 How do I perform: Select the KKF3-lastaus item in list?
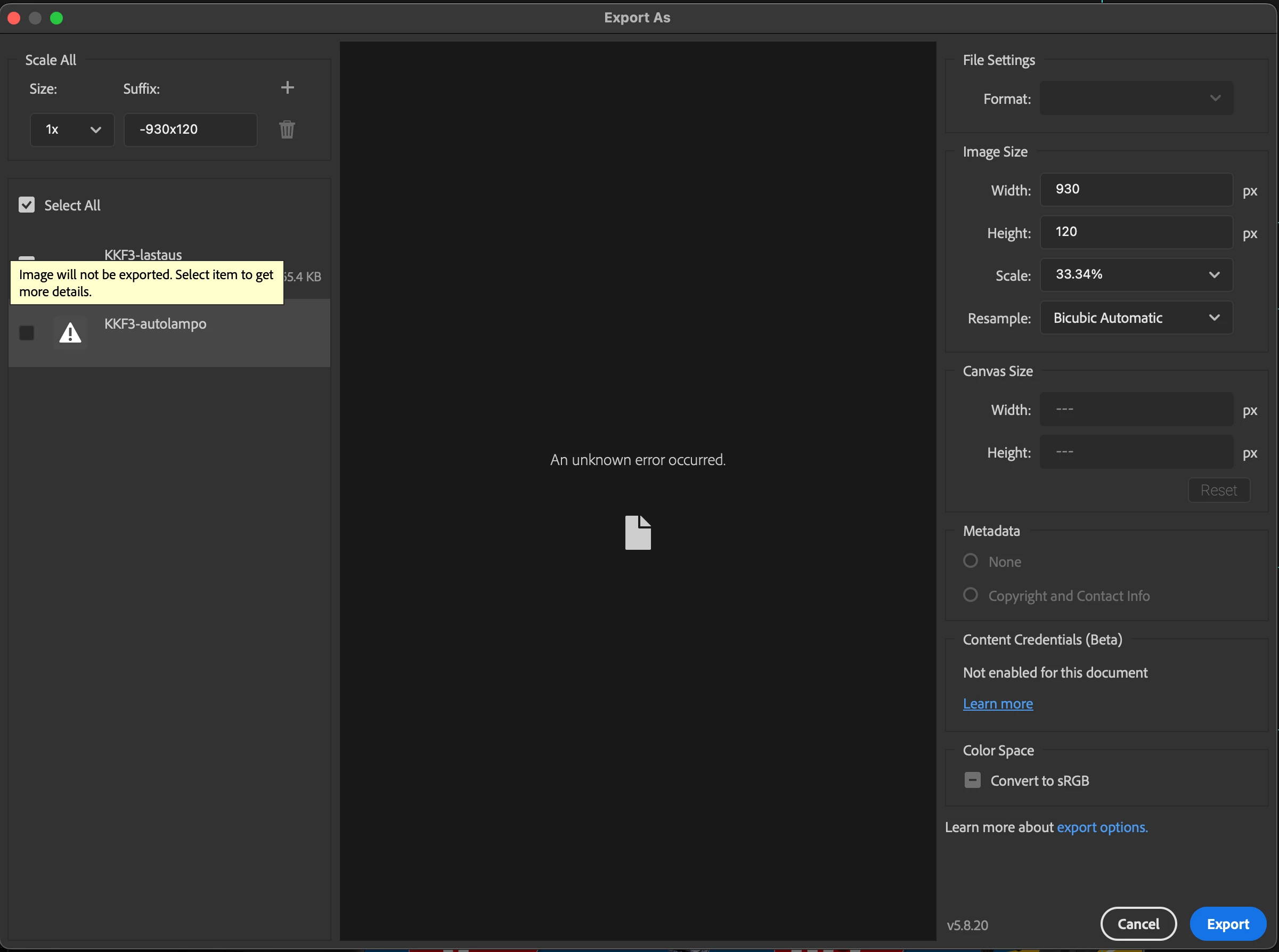click(143, 254)
